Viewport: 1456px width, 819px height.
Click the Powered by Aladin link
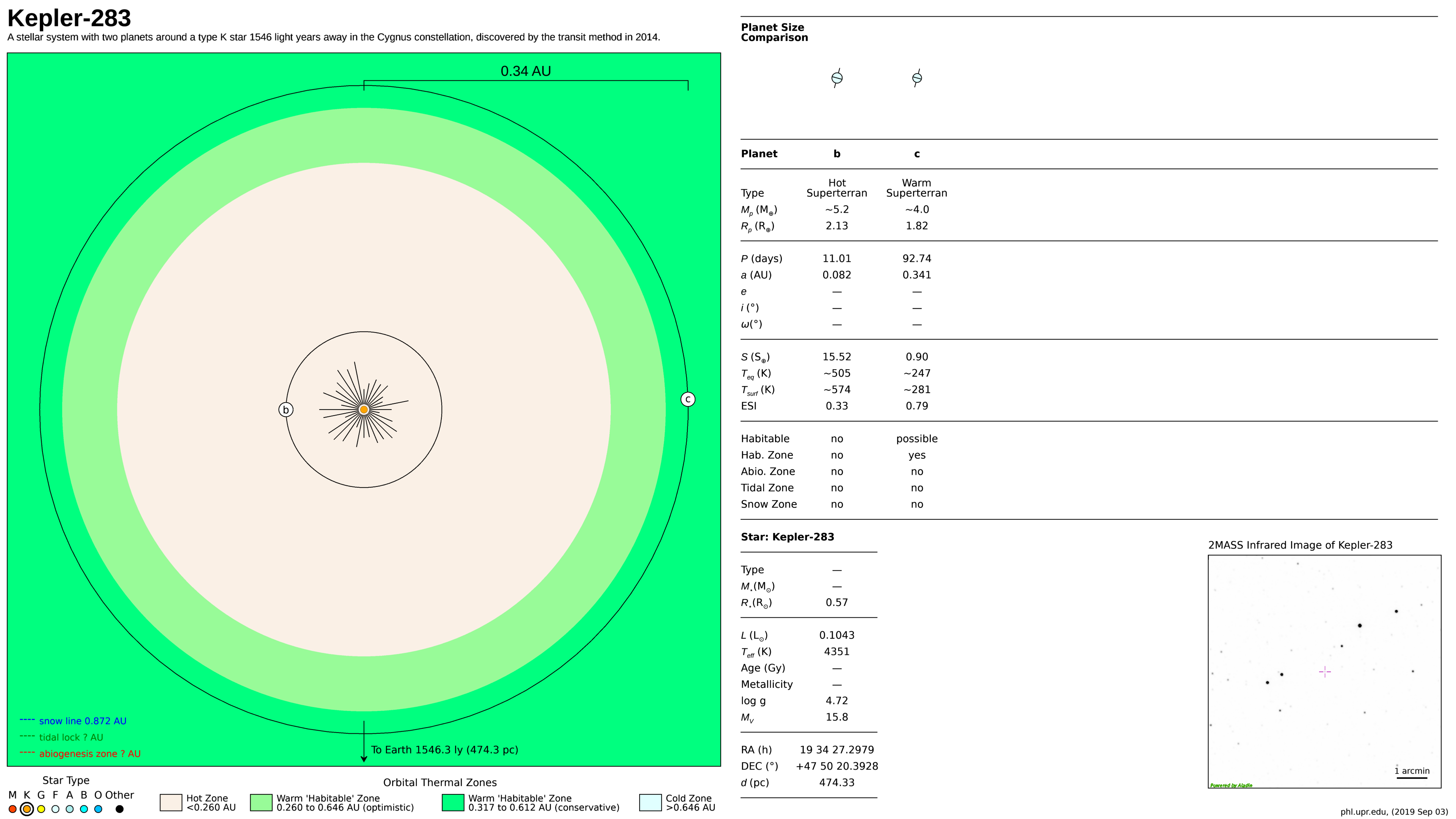click(1231, 786)
